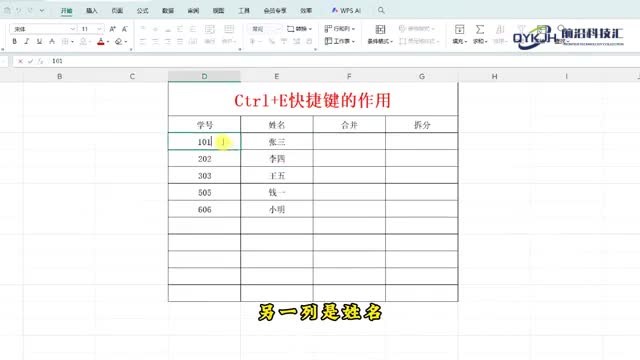Image resolution: width=640 pixels, height=360 pixels.
Task: Open the 工具 ribbon tab
Action: click(244, 11)
